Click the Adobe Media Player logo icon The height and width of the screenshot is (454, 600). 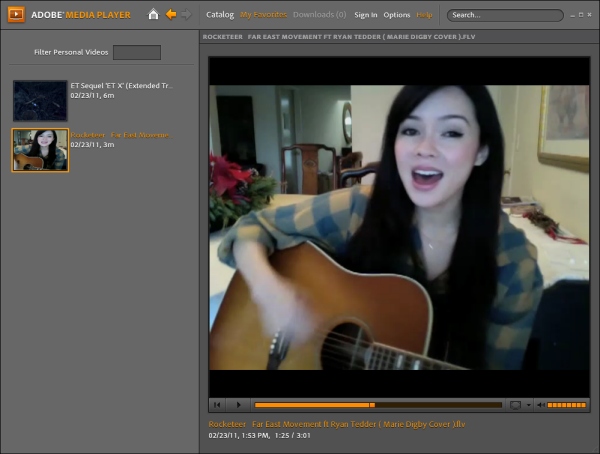[15, 15]
